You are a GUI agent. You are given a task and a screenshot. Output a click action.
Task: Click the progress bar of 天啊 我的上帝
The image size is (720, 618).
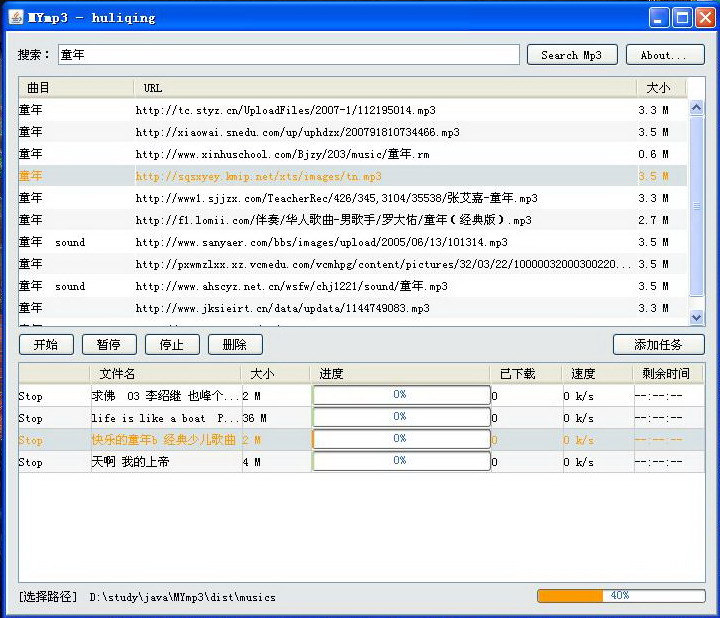pyautogui.click(x=401, y=461)
